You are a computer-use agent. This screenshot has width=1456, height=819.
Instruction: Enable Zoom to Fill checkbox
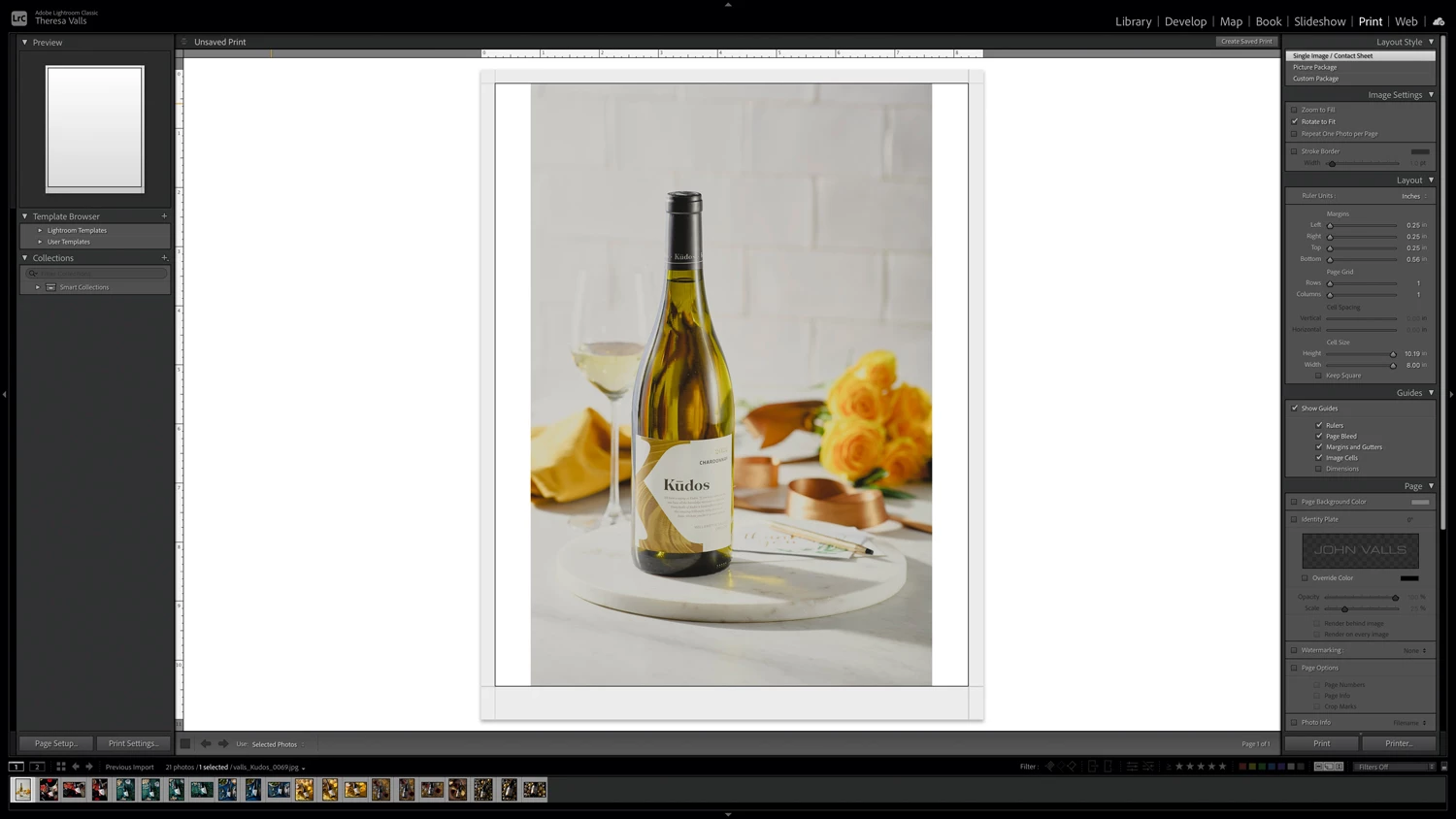(1294, 110)
